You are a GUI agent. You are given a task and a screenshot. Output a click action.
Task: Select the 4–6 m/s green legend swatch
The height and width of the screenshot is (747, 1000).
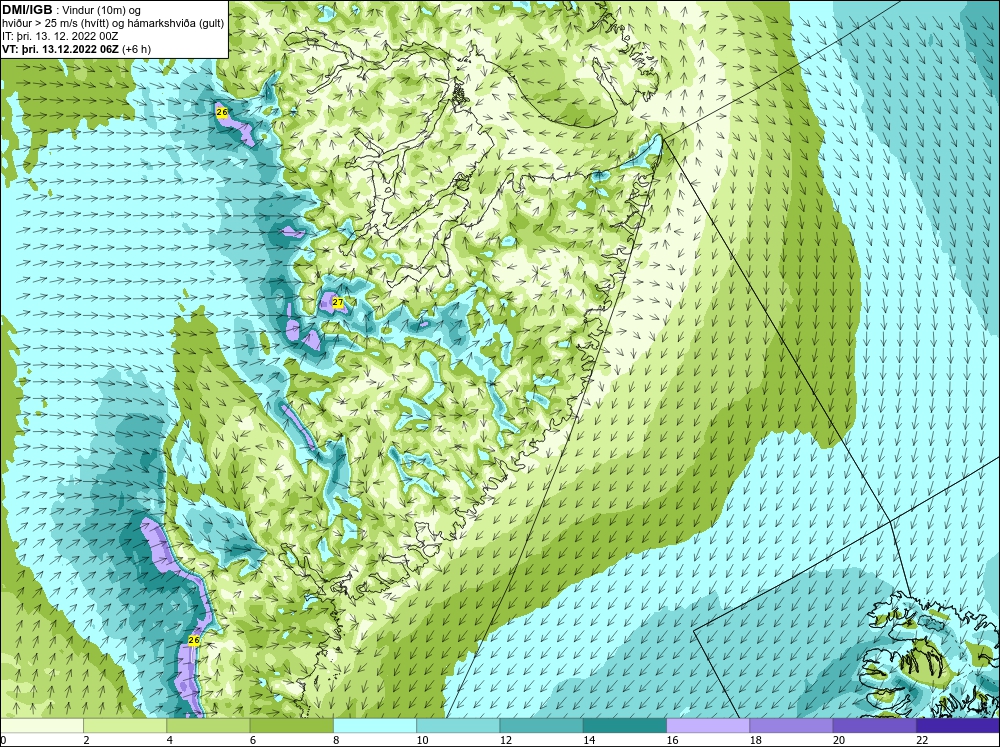[208, 725]
